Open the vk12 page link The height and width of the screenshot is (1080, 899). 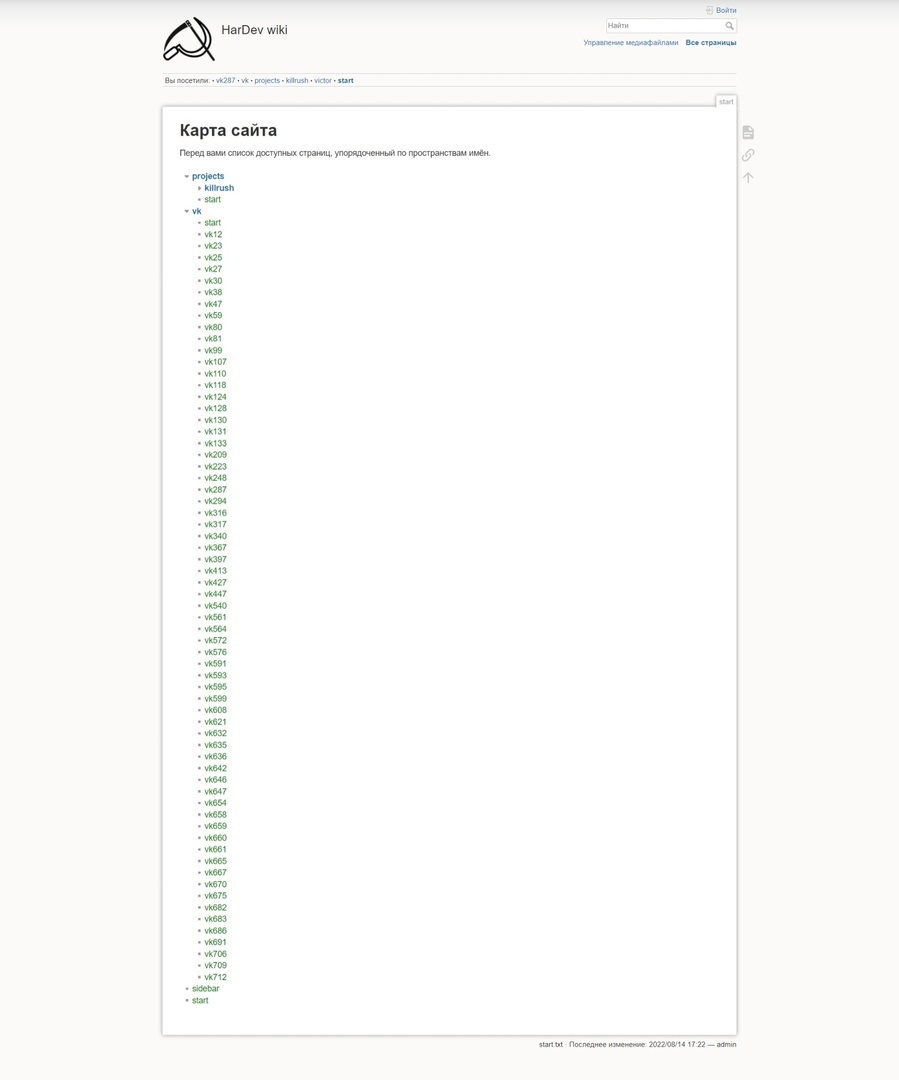tap(213, 235)
